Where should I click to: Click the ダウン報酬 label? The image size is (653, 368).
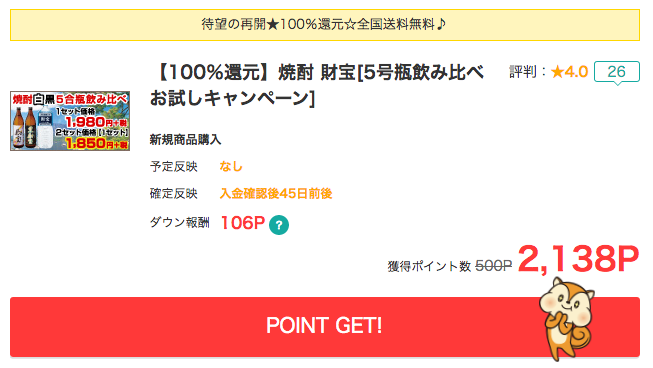pyautogui.click(x=179, y=222)
